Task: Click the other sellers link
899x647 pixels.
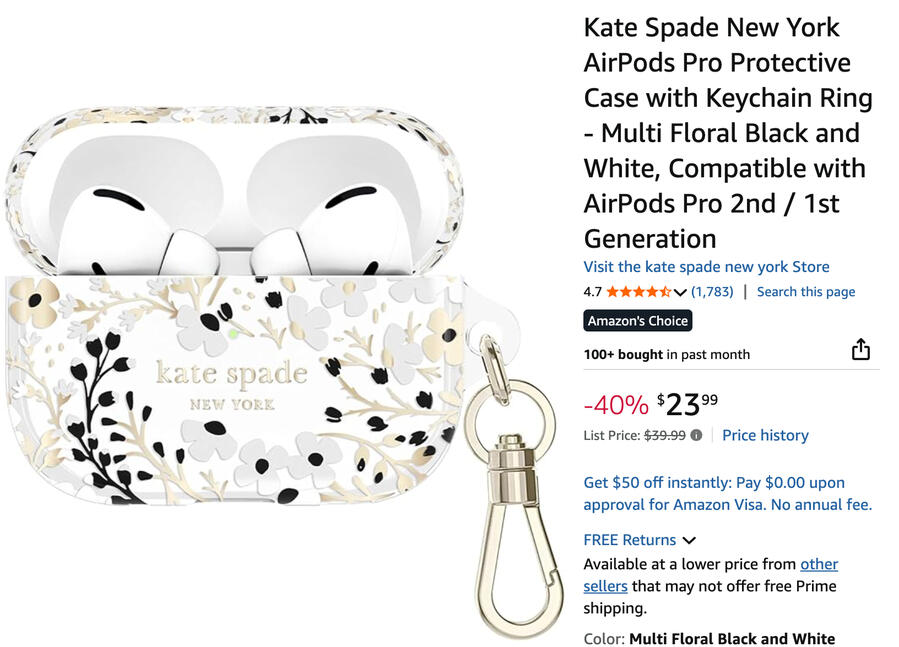Action: 711,575
